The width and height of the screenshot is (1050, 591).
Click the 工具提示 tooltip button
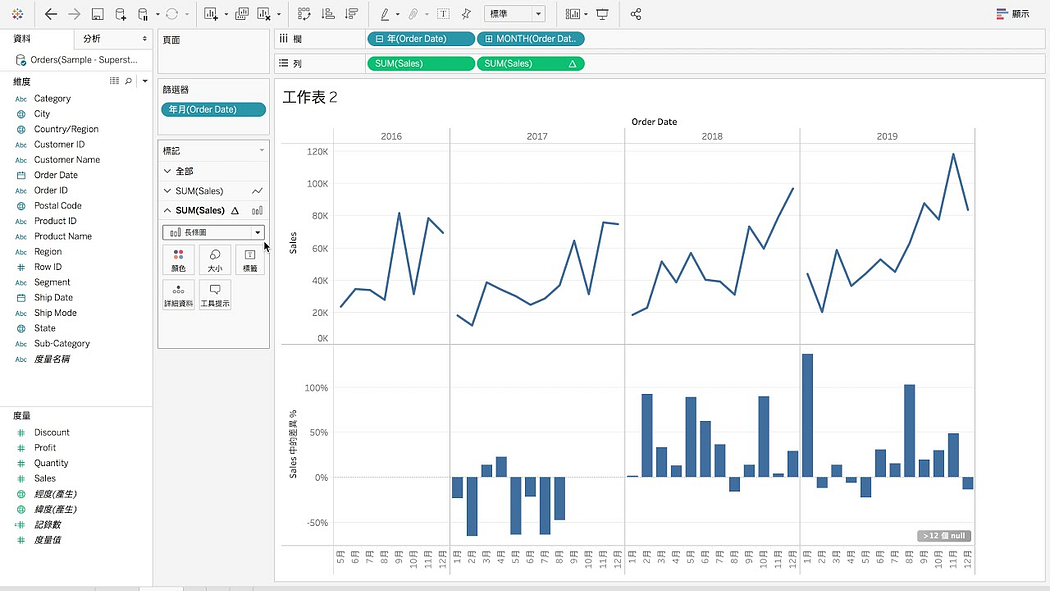click(x=214, y=295)
